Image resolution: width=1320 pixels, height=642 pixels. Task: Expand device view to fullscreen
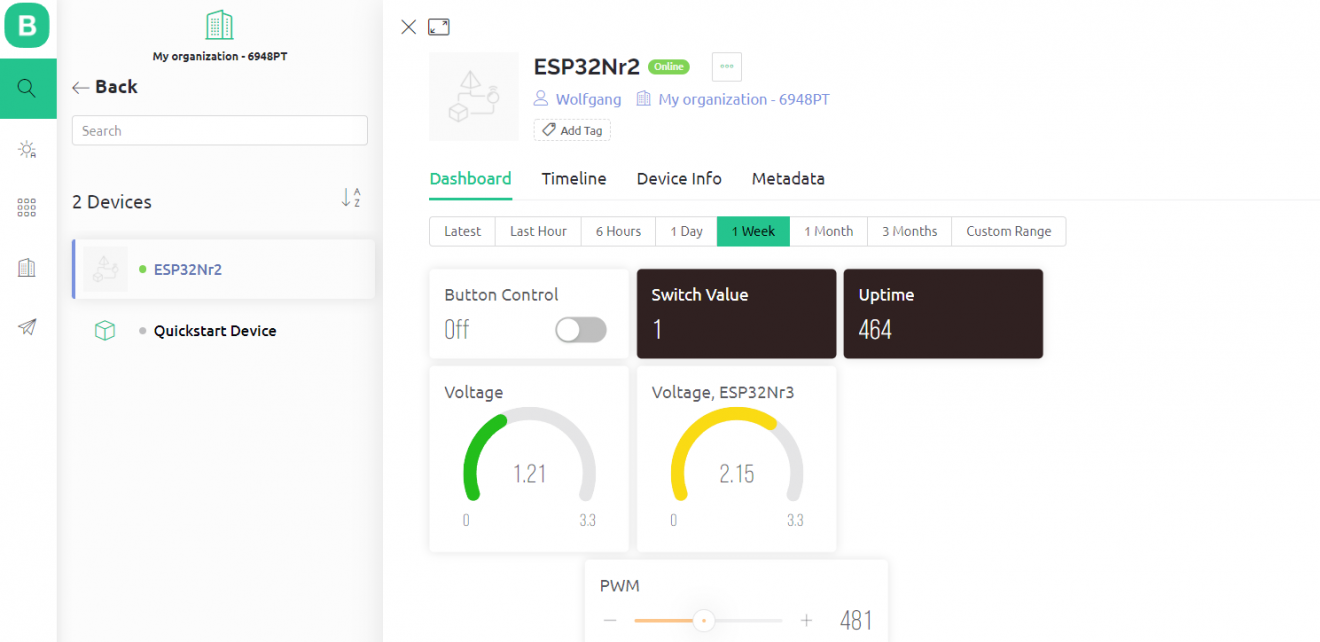(x=438, y=27)
